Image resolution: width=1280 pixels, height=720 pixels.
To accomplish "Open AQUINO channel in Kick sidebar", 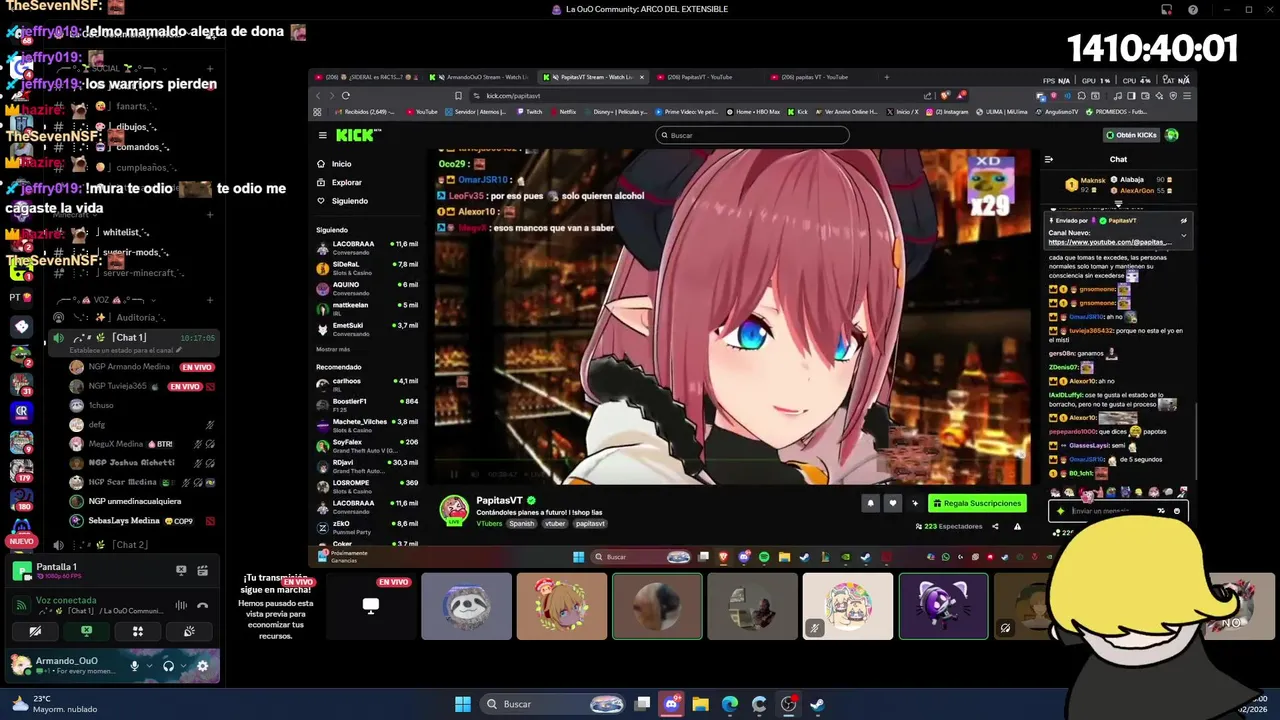I will point(368,287).
